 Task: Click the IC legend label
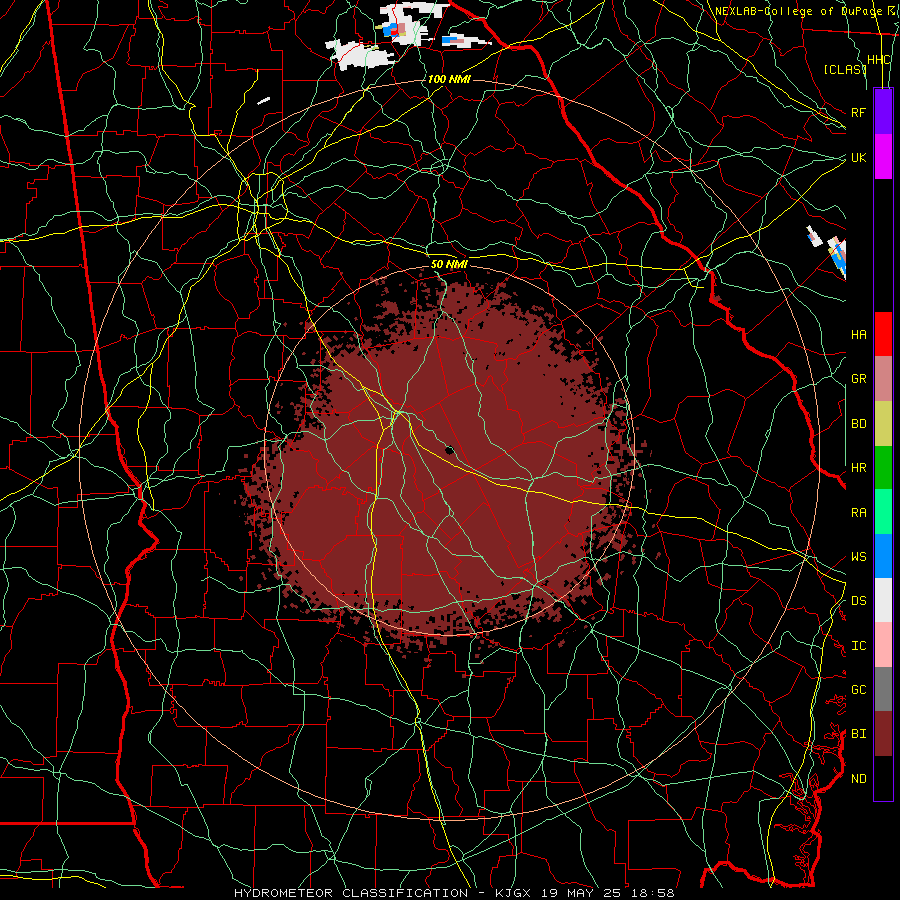(x=858, y=645)
